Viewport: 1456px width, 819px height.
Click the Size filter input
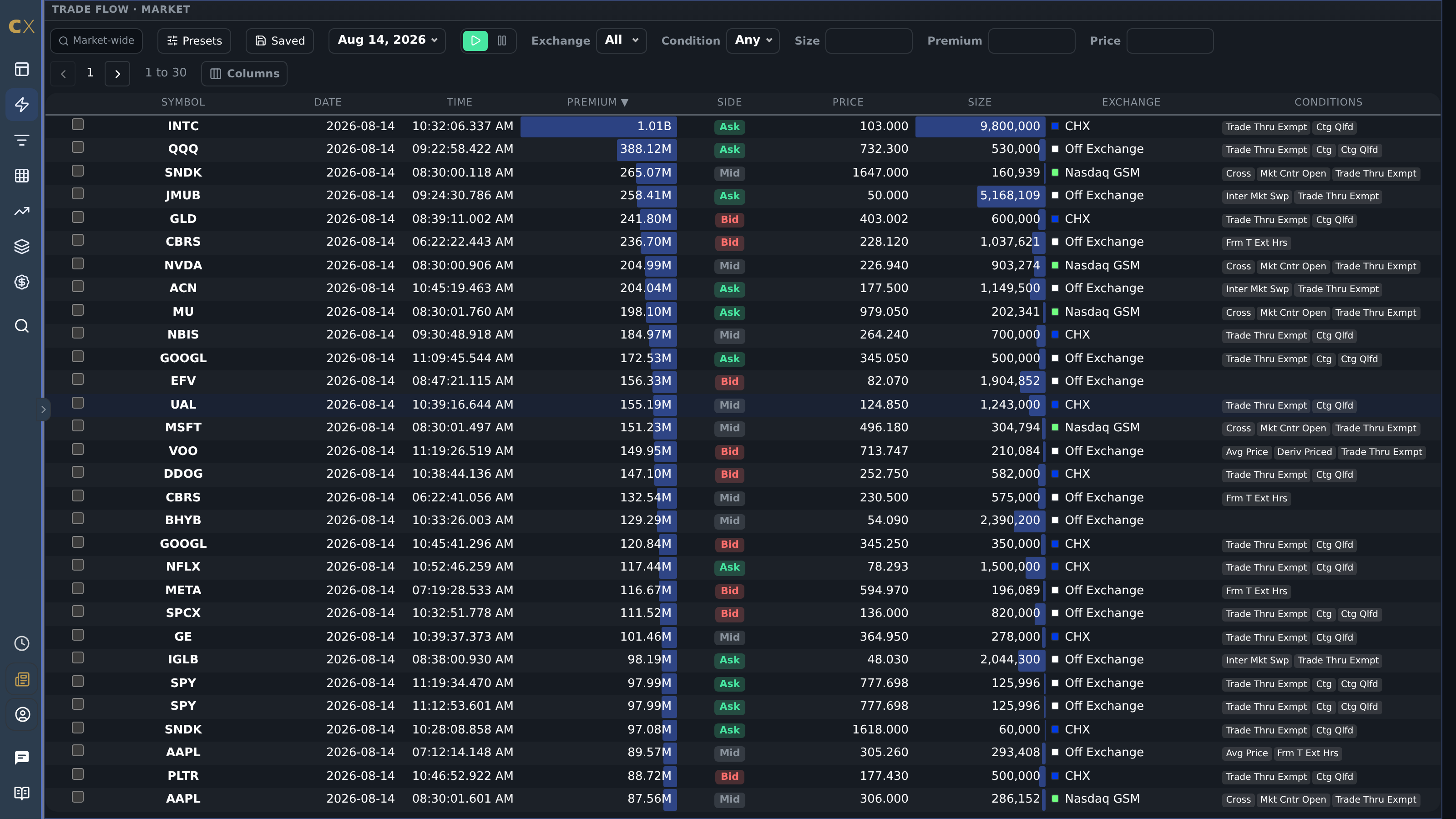[x=869, y=40]
